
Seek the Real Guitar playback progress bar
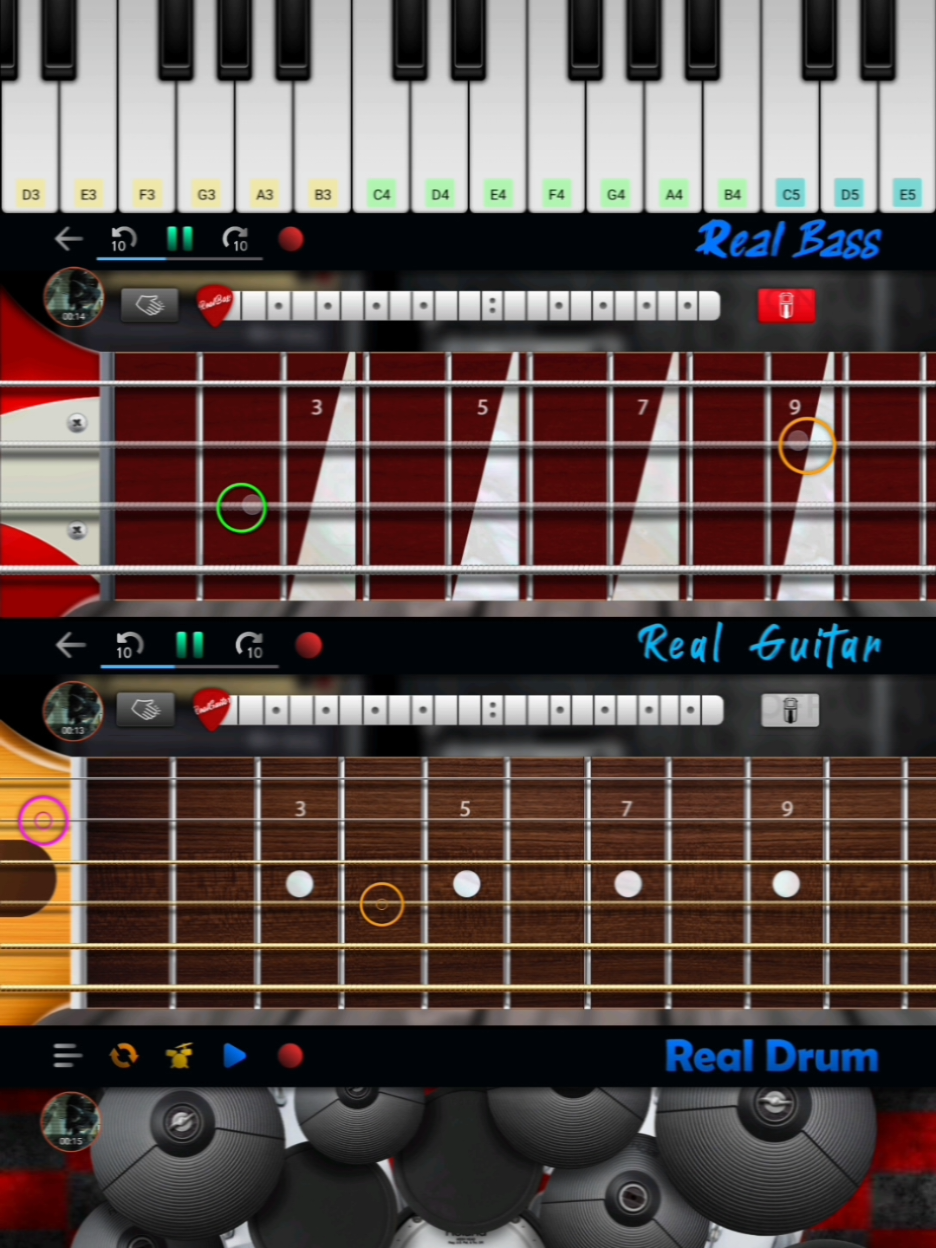point(189,666)
